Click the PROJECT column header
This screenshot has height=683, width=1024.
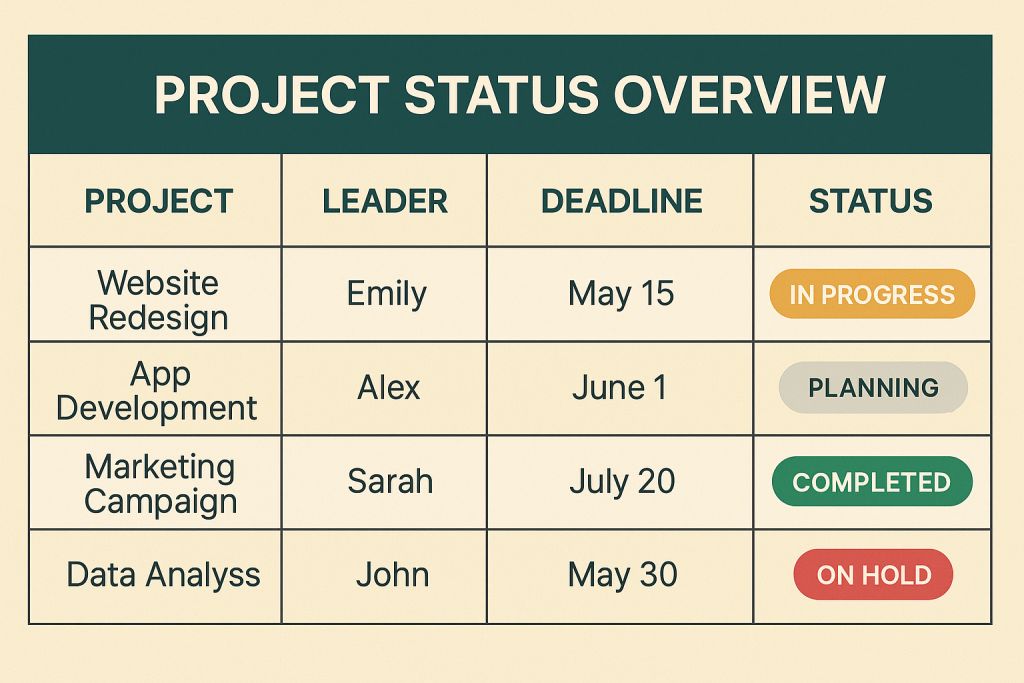click(159, 200)
